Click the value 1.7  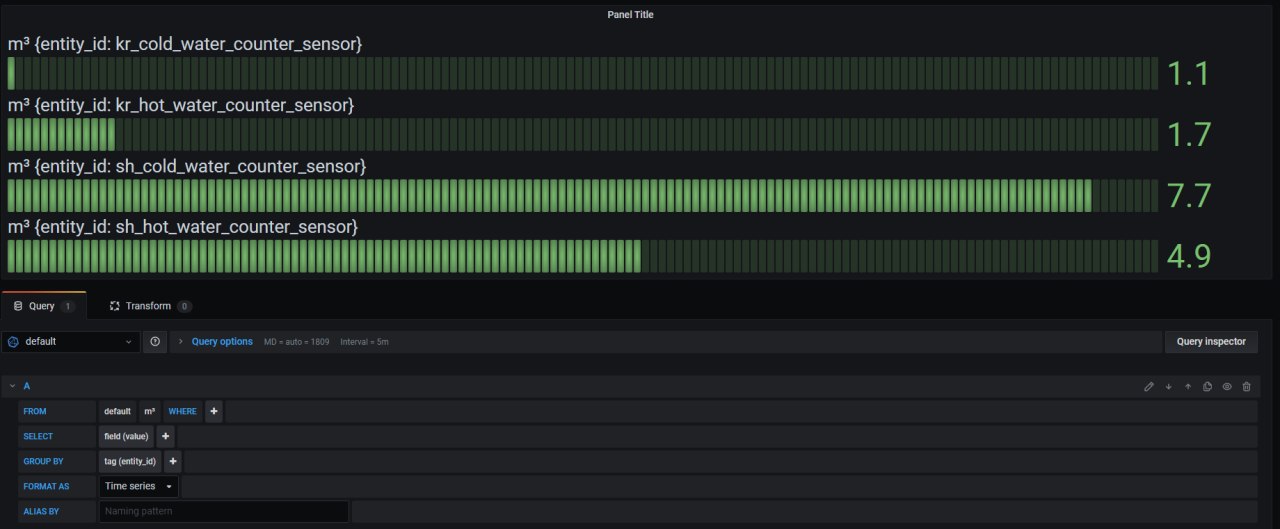[1189, 134]
